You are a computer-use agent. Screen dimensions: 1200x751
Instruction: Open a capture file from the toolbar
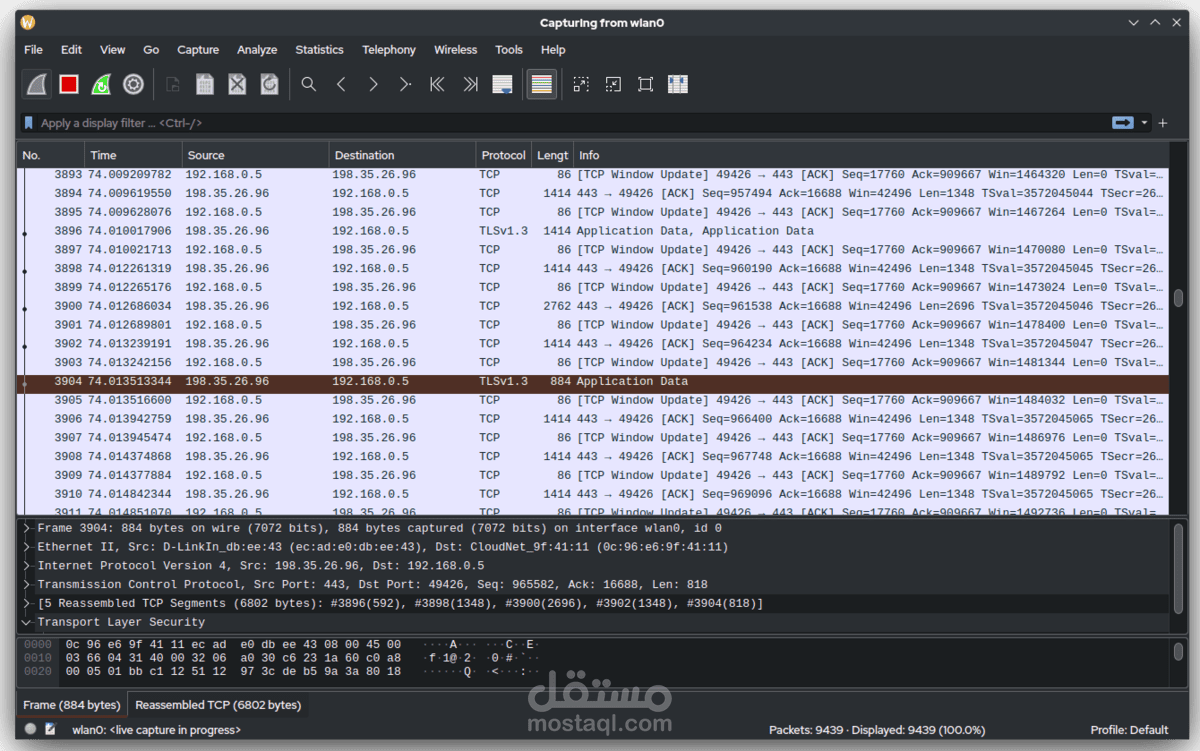[x=173, y=85]
